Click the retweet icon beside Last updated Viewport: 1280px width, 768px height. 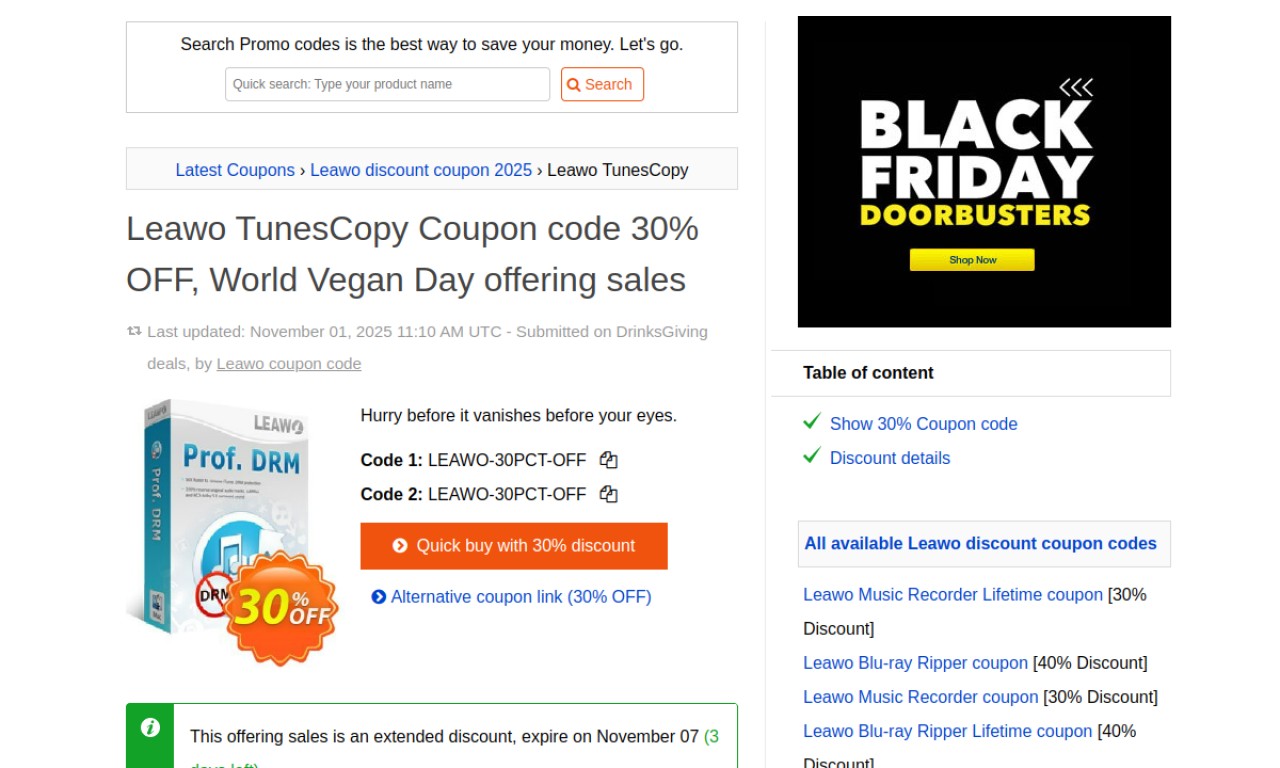pos(134,331)
